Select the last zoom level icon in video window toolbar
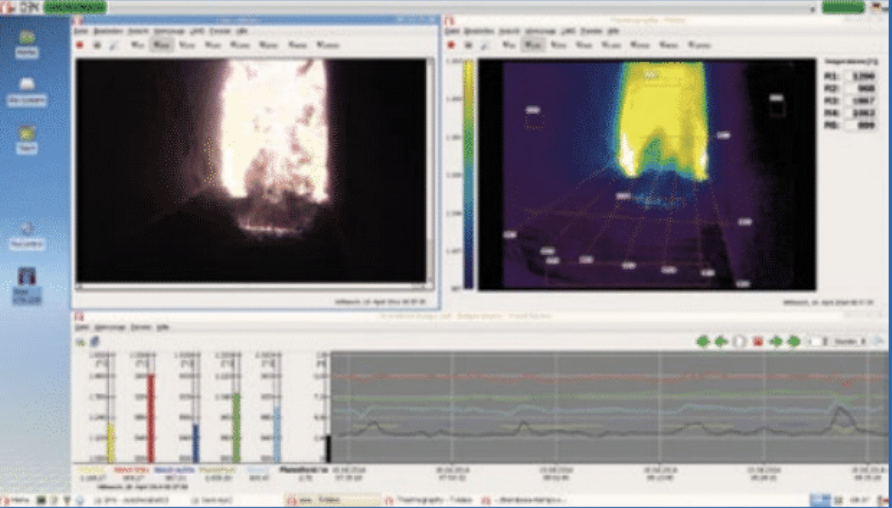The height and width of the screenshot is (508, 892). (x=328, y=45)
